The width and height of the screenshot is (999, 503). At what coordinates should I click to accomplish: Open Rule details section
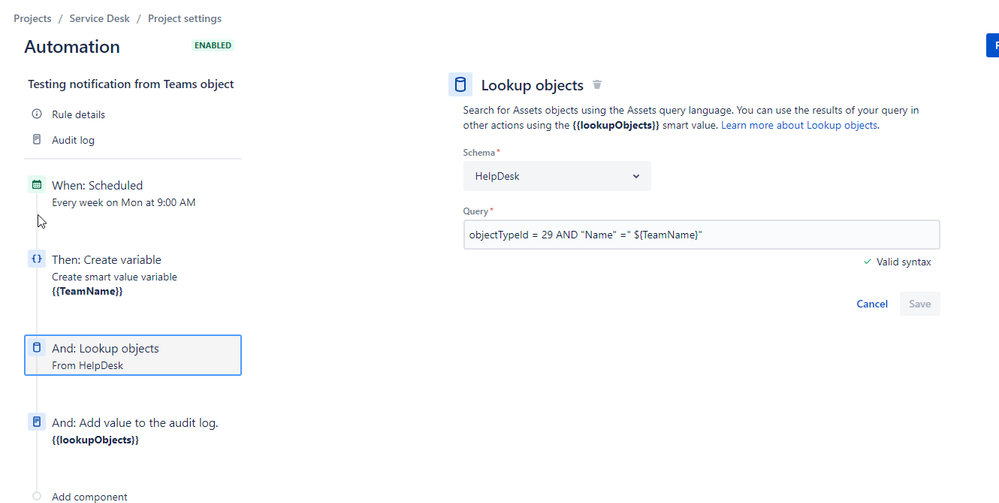coord(78,115)
